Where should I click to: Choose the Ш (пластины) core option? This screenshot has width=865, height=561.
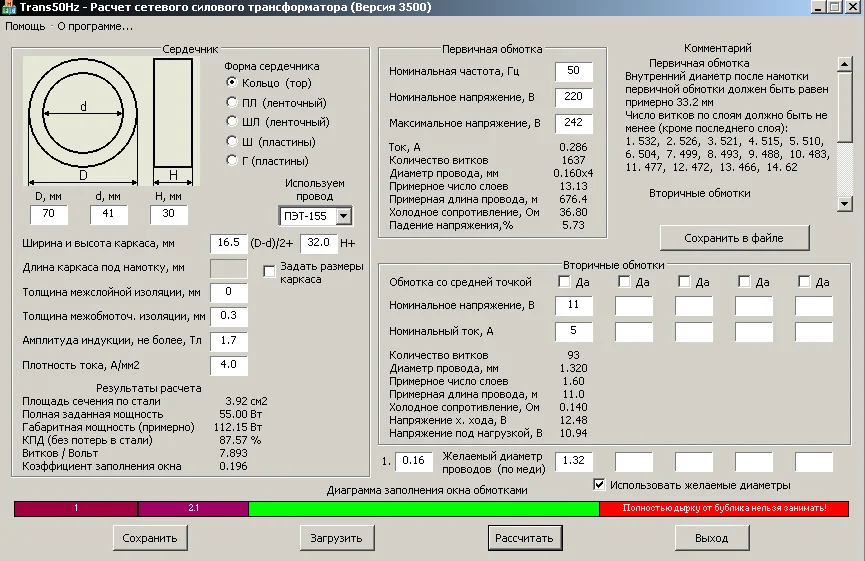(x=232, y=141)
